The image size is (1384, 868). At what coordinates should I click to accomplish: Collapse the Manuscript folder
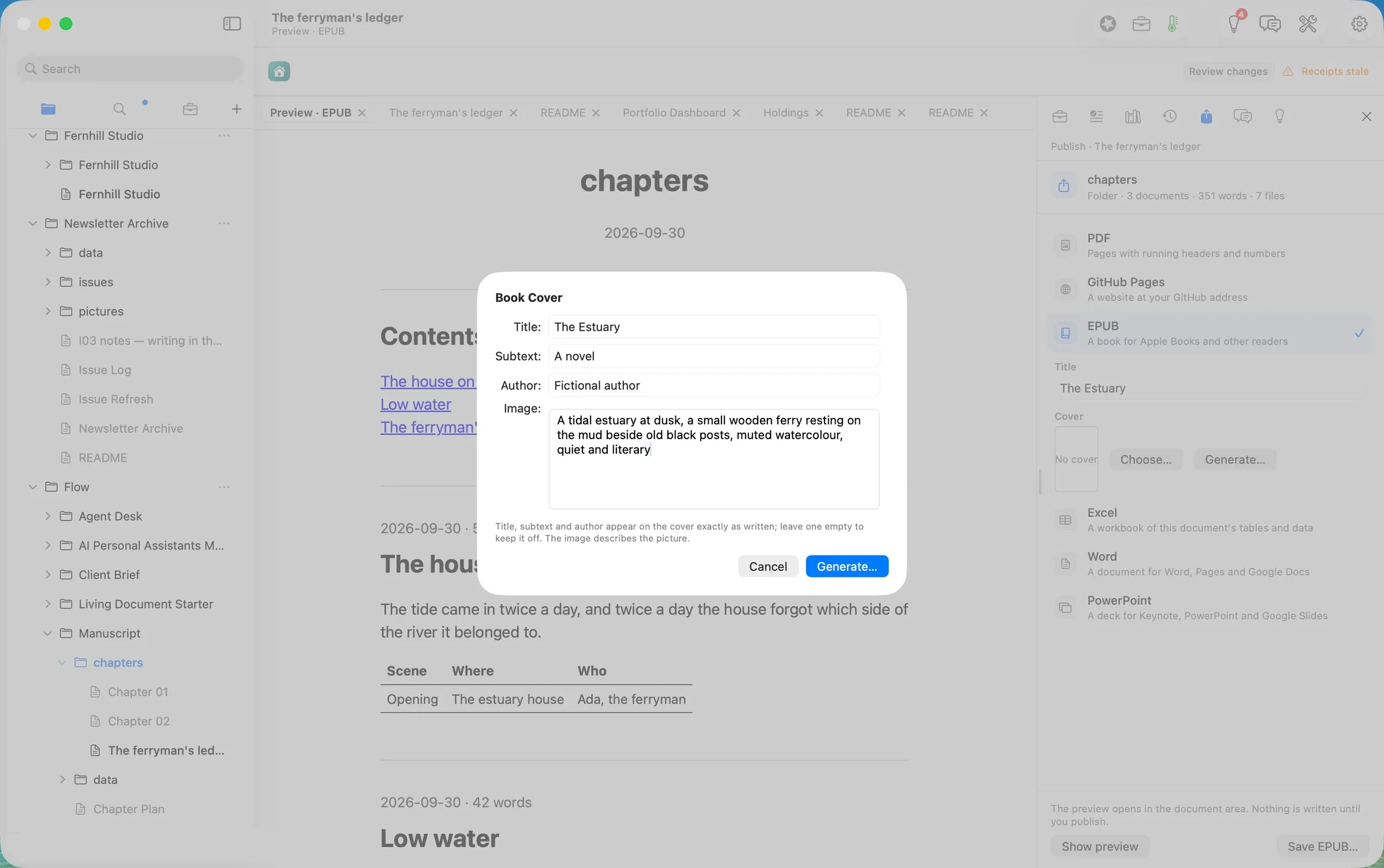coord(48,633)
